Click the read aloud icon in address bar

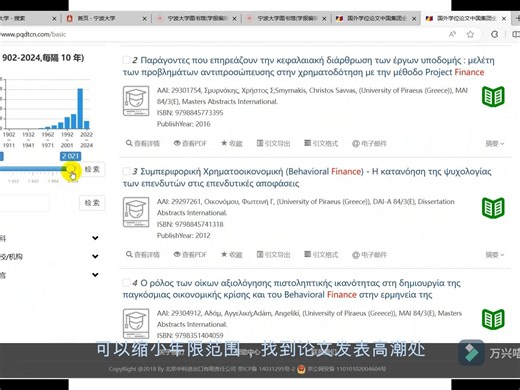pos(452,34)
